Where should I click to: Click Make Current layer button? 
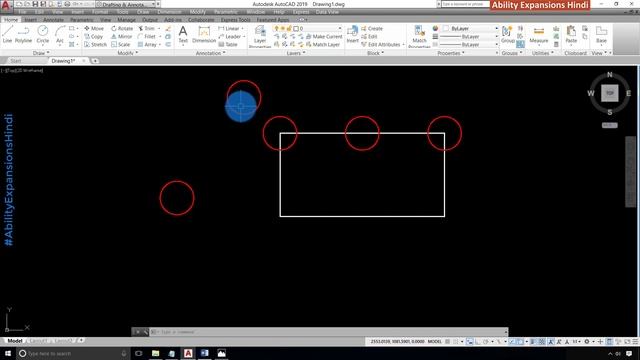[324, 36]
